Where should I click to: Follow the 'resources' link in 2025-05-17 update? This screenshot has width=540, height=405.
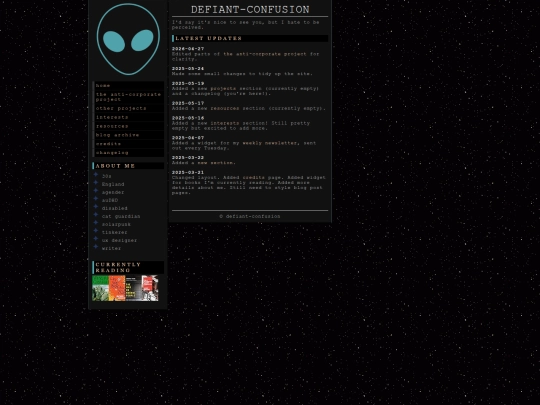coord(225,108)
